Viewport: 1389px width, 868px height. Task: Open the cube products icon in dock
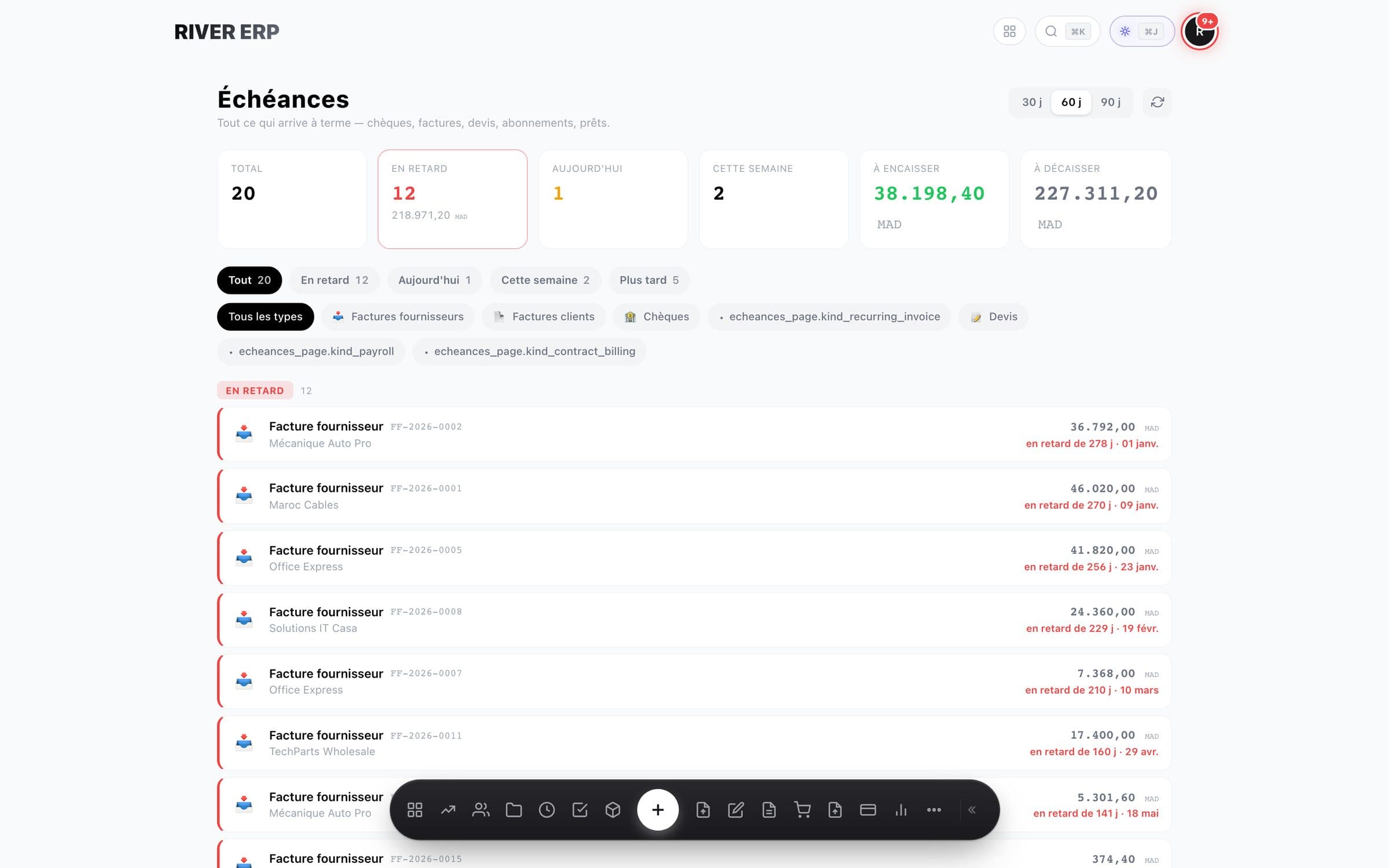point(613,810)
